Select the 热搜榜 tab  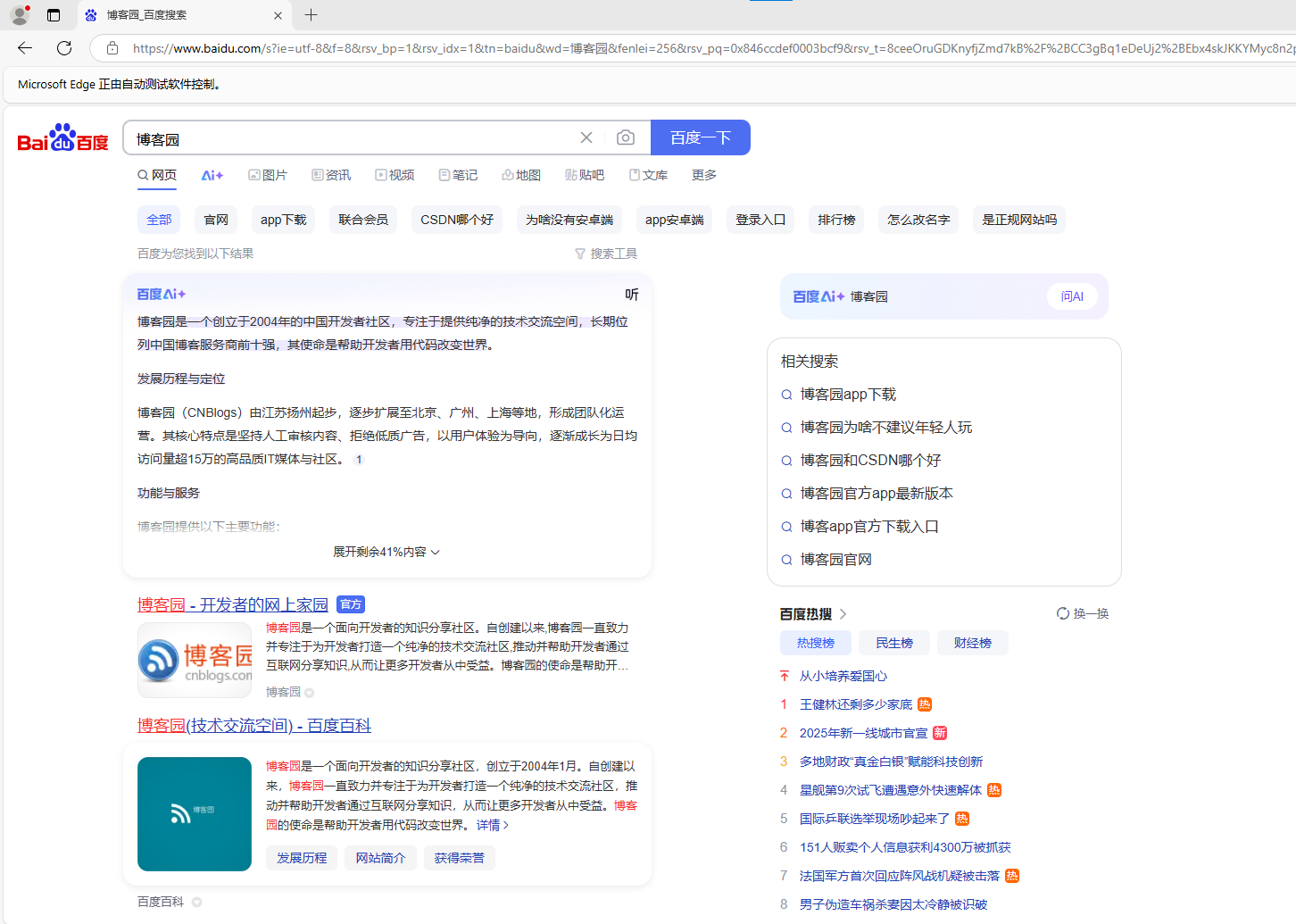(x=816, y=643)
